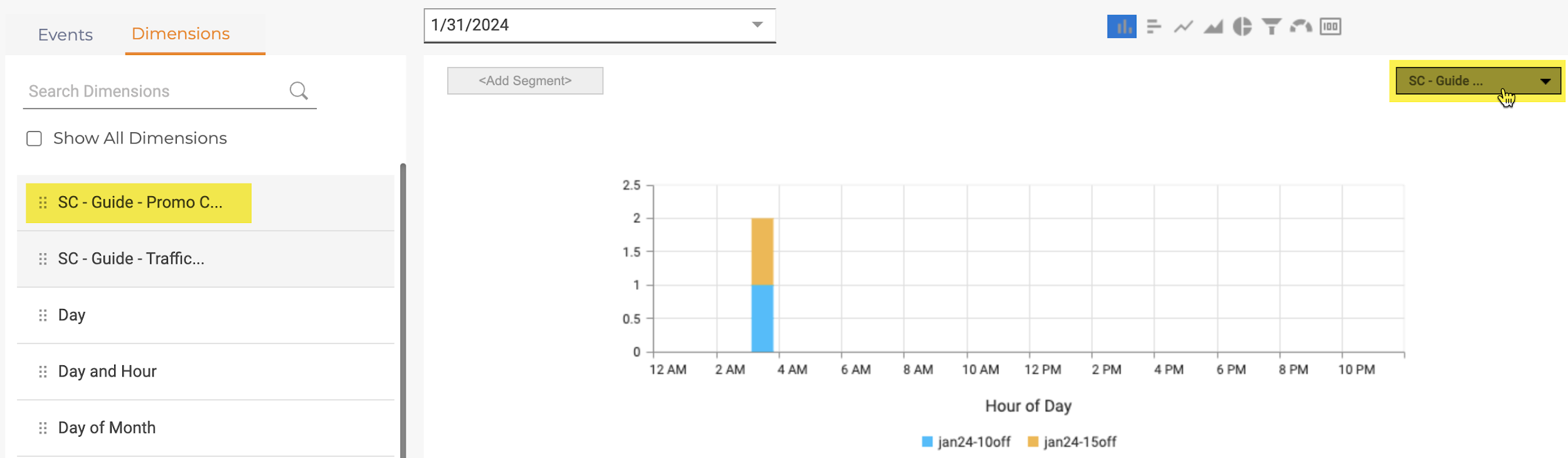Image resolution: width=1568 pixels, height=458 pixels.
Task: Choose the line chart type
Action: pos(1183,26)
